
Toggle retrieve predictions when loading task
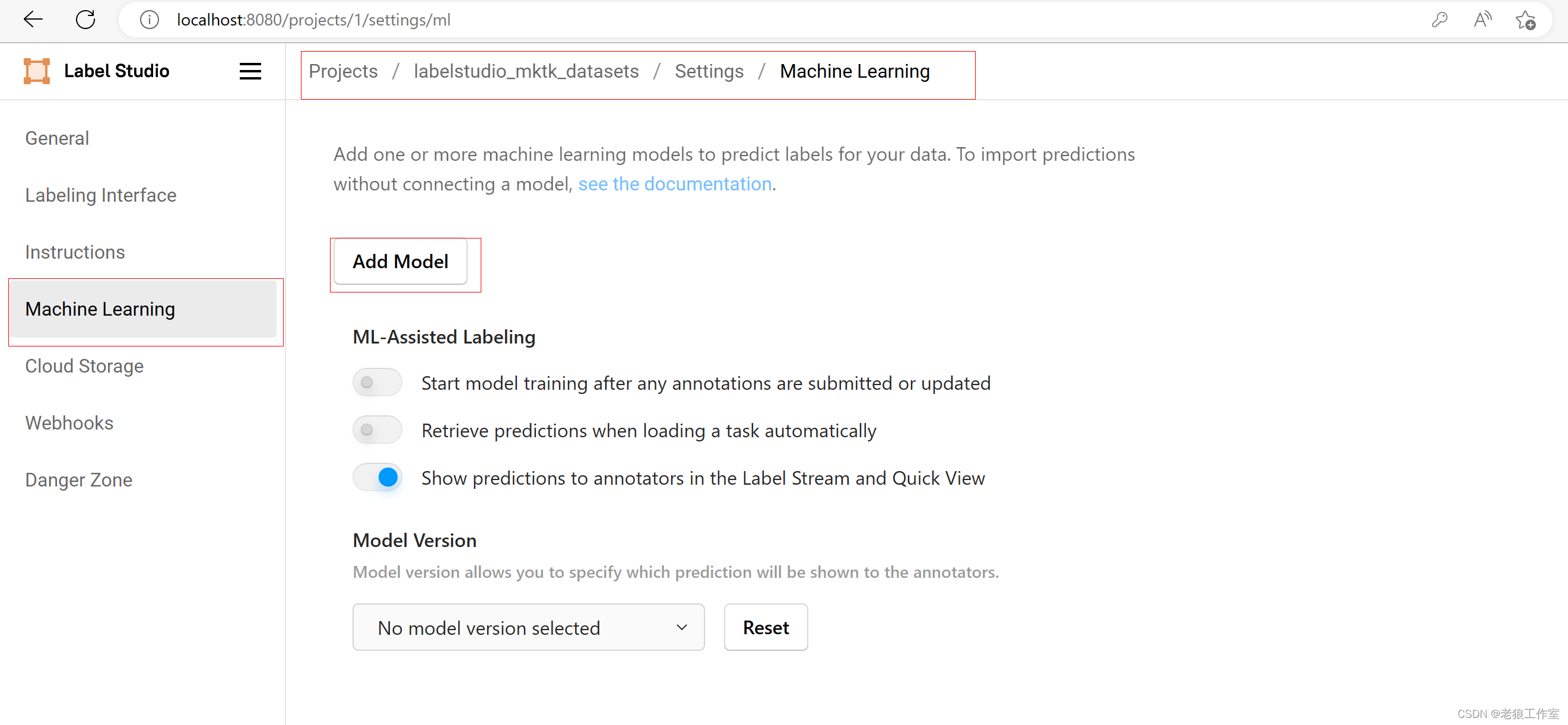click(377, 430)
